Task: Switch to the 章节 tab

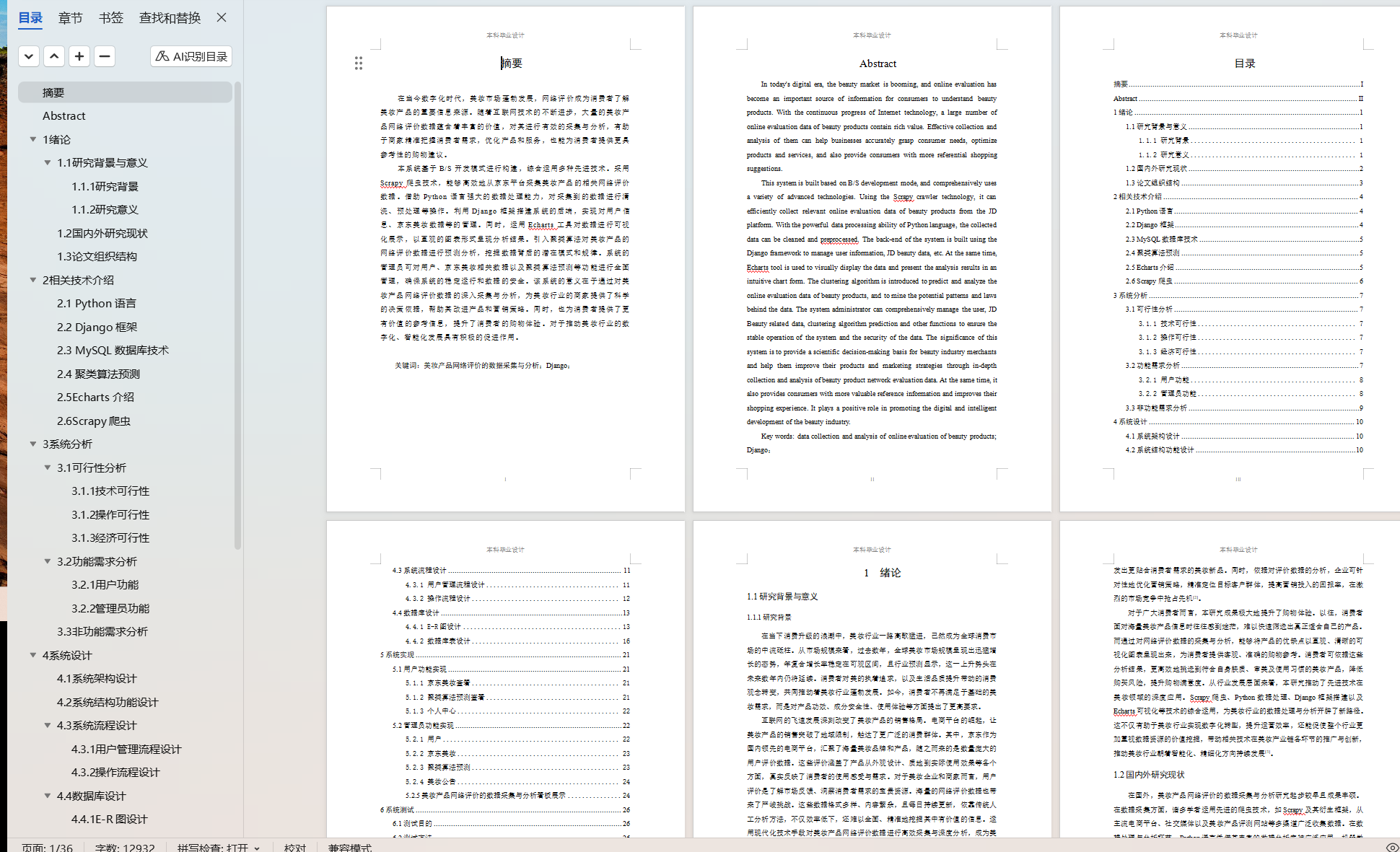Action: pyautogui.click(x=70, y=18)
